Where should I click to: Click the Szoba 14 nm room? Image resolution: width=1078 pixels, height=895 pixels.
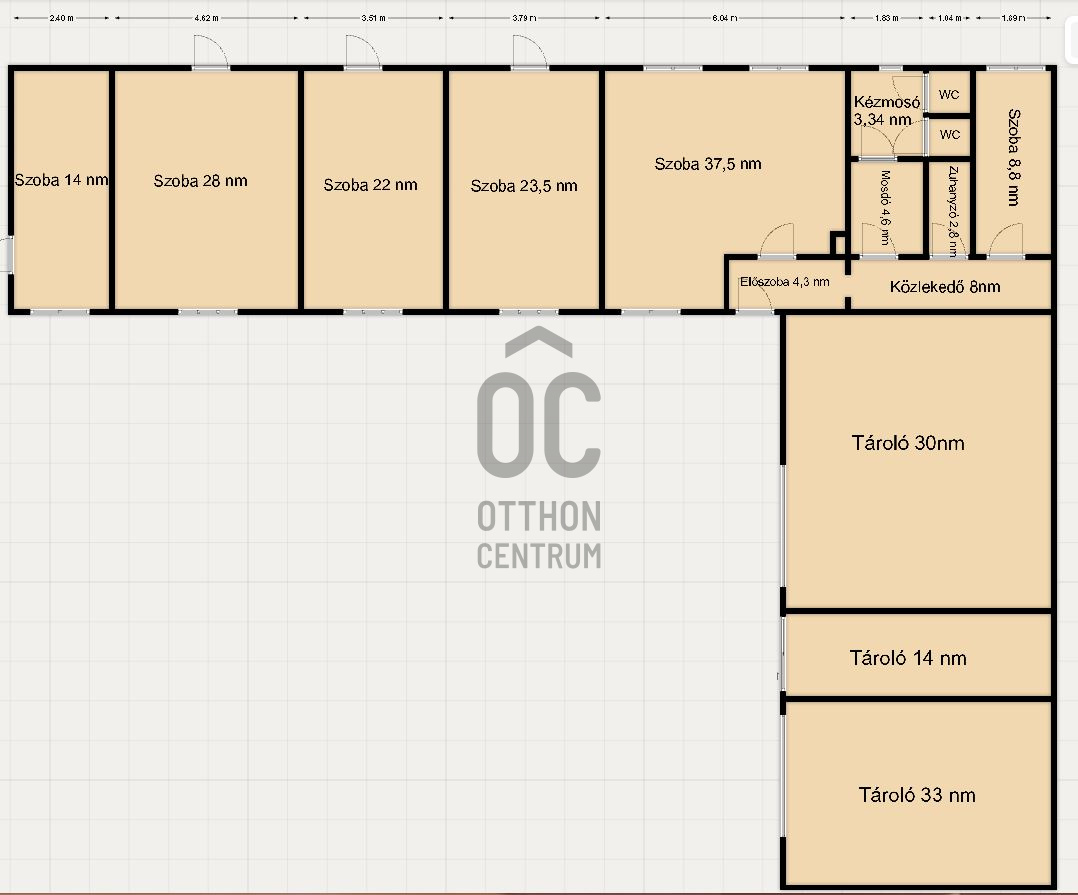(x=60, y=181)
